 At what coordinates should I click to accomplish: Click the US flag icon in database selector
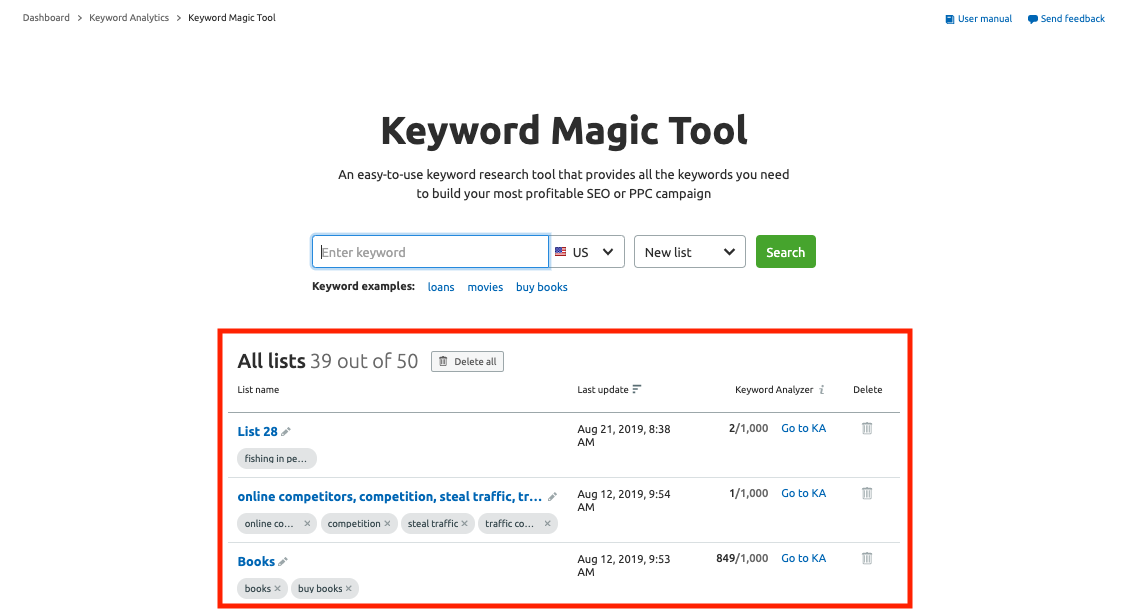[560, 251]
